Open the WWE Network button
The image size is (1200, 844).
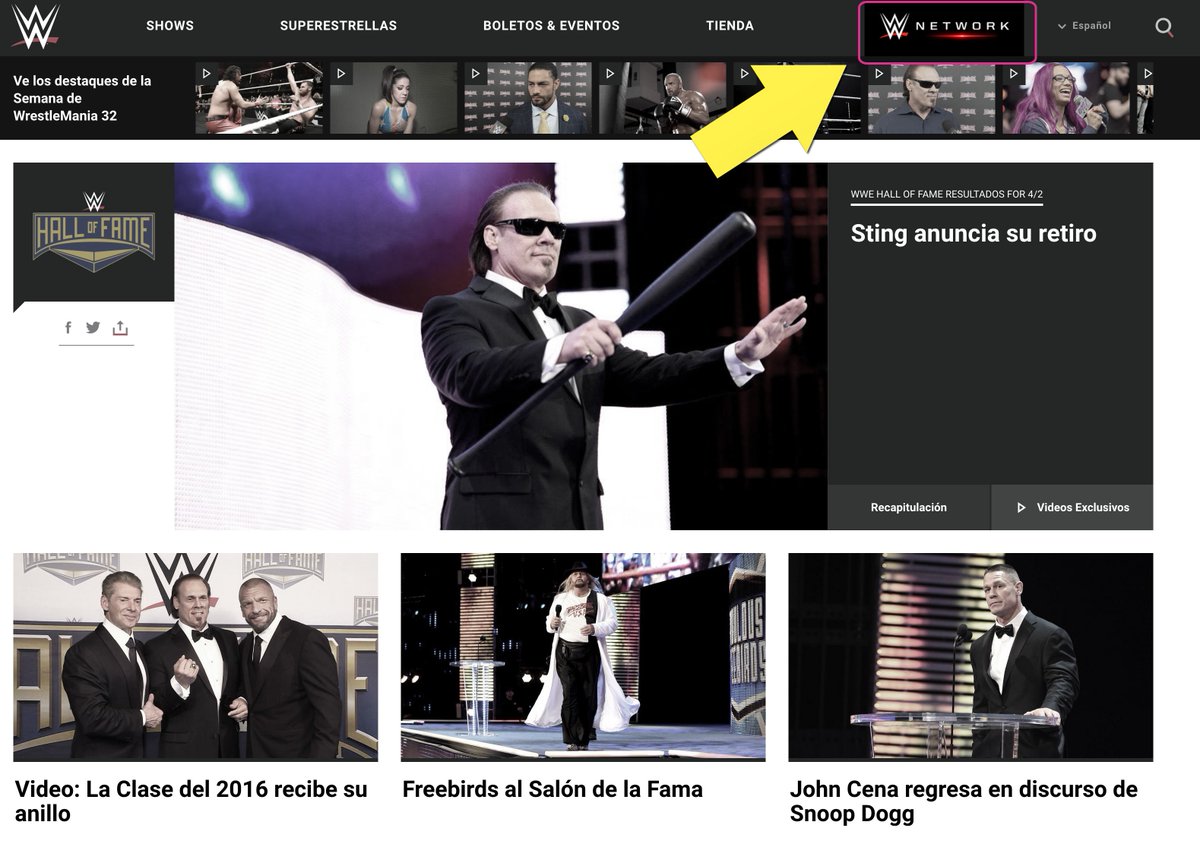tap(947, 31)
